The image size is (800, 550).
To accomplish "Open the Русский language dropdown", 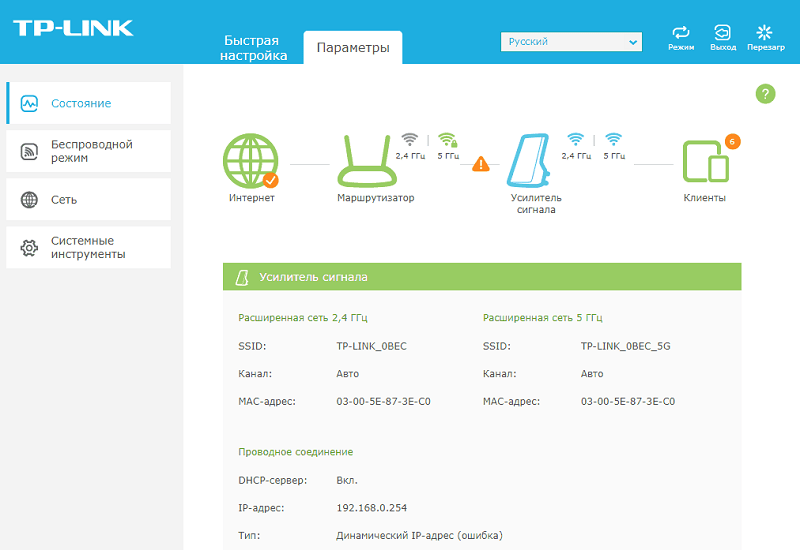I will tap(571, 42).
